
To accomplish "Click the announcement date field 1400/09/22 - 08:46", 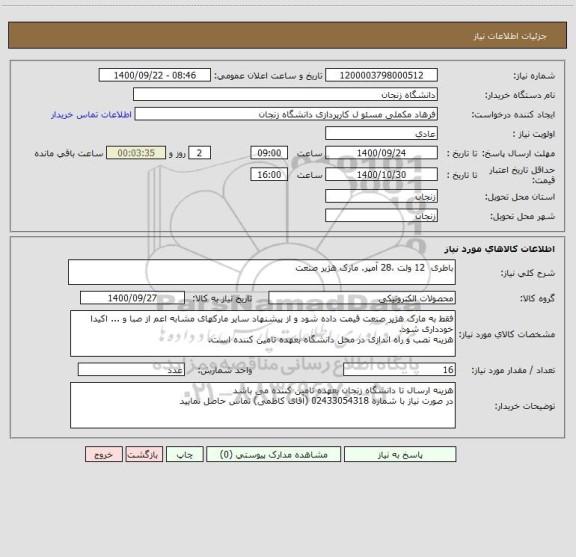I will click(155, 75).
